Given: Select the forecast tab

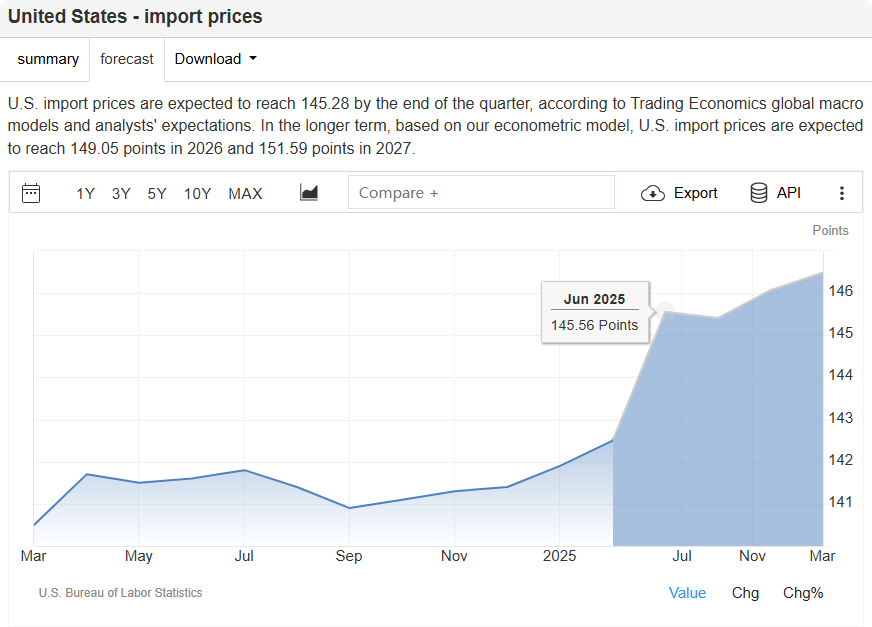Looking at the screenshot, I should point(127,59).
